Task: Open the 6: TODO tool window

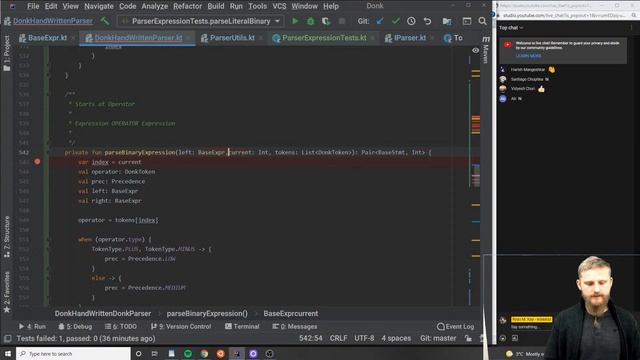Action: [x=121, y=327]
